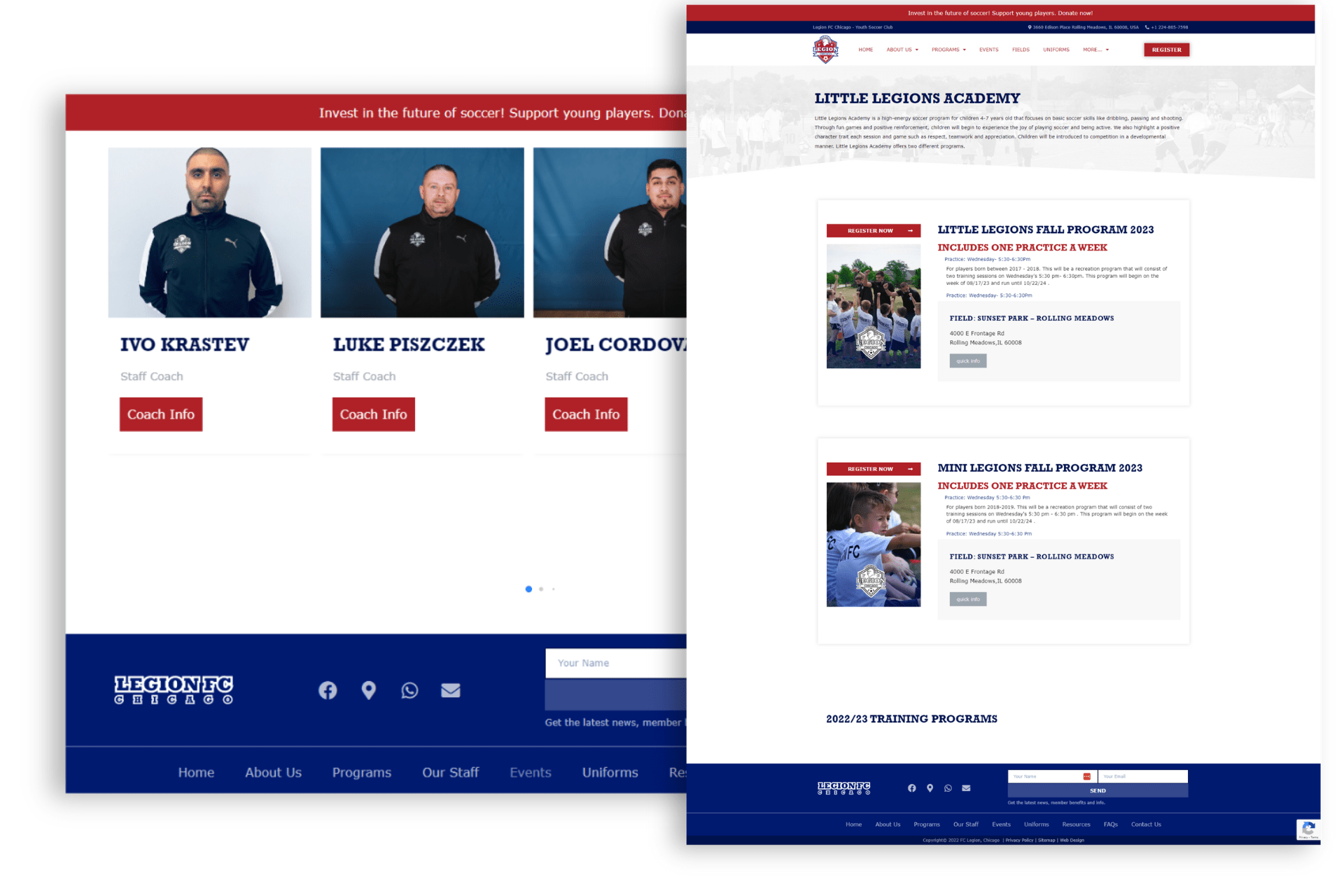The image size is (1344, 896).
Task: Click Luke Piszczek coach photo
Action: pyautogui.click(x=422, y=232)
